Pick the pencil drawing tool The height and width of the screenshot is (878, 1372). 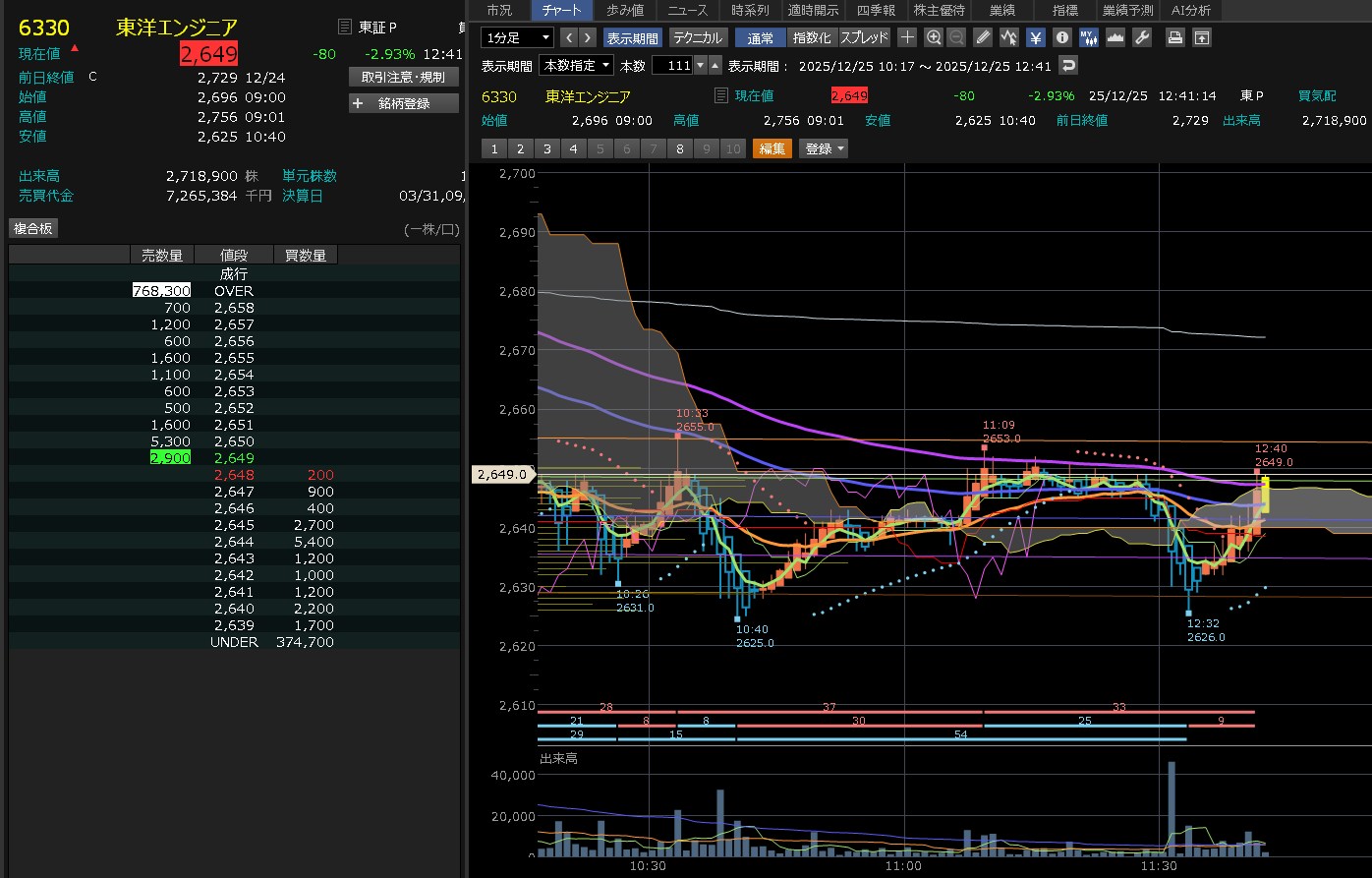[983, 37]
